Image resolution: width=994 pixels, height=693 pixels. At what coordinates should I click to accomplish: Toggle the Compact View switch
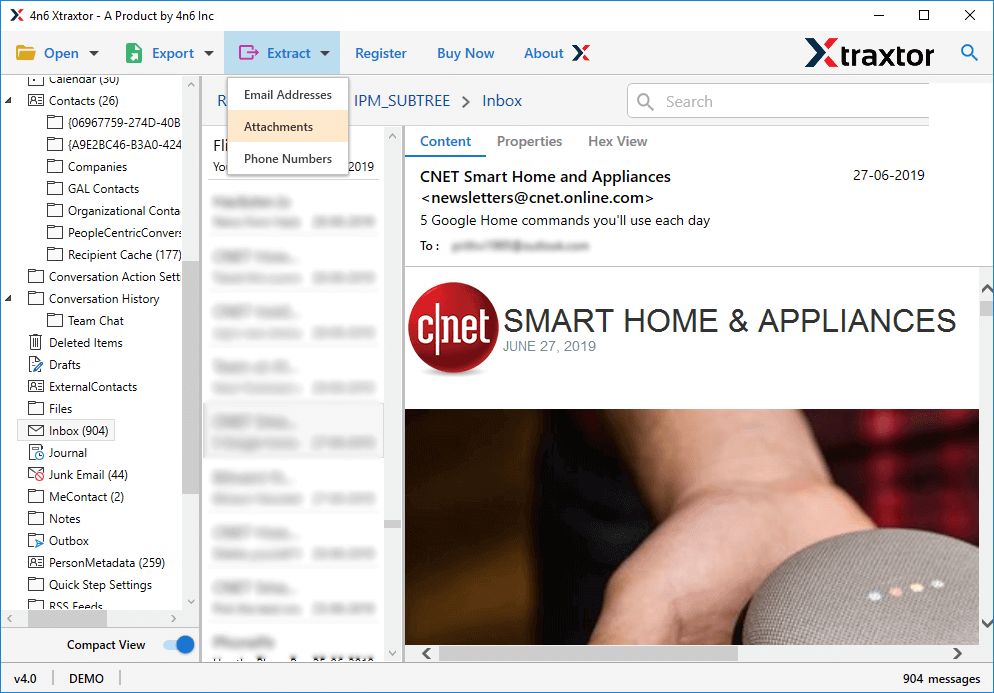[179, 645]
